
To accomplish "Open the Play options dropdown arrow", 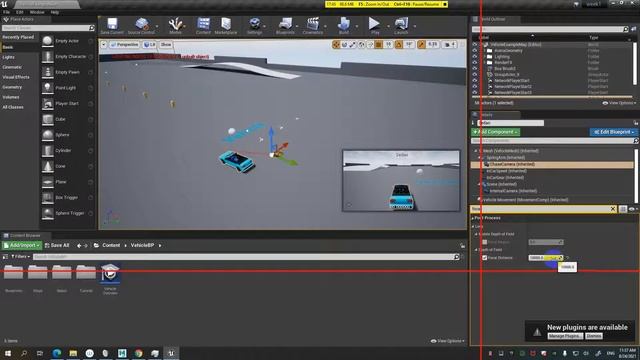I will (x=388, y=26).
